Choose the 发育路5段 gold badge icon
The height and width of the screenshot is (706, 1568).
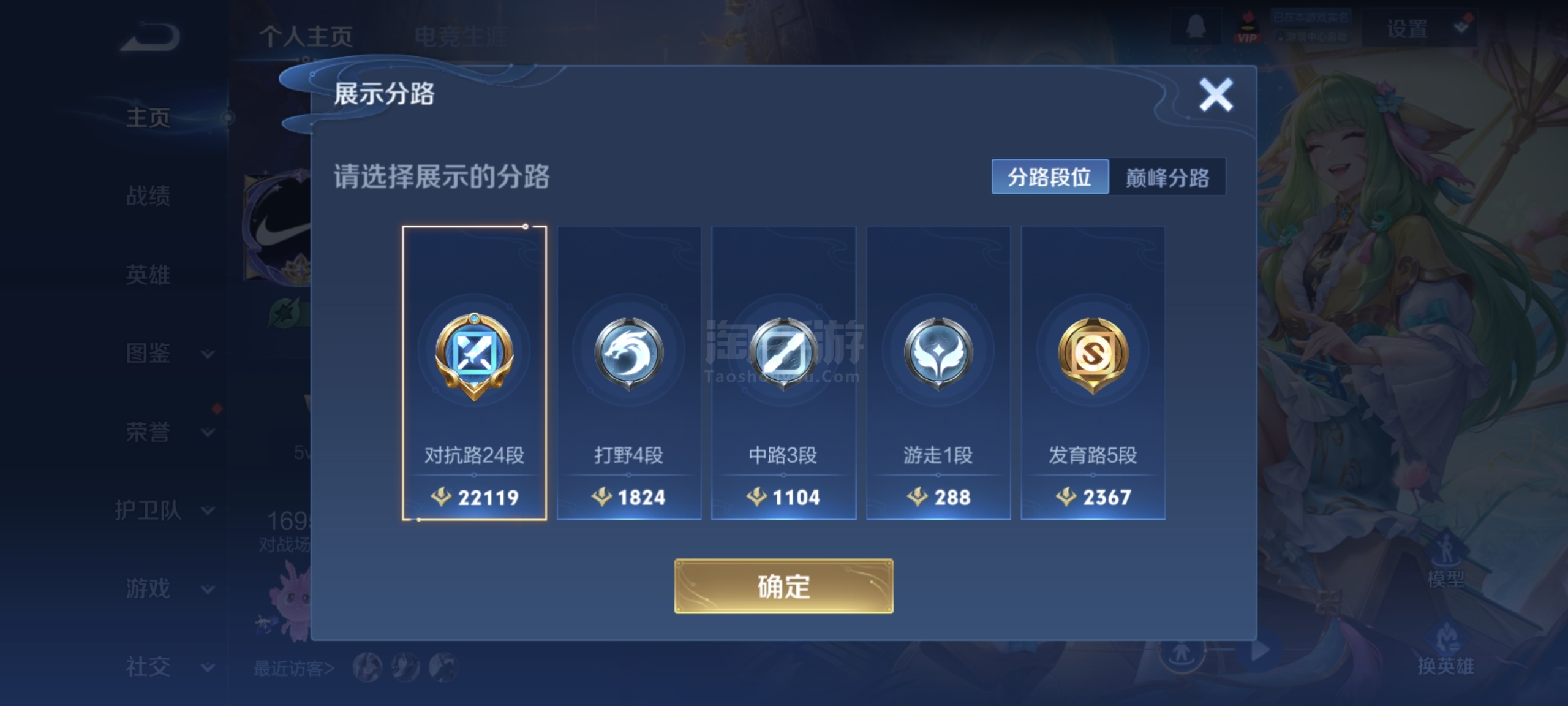(x=1093, y=355)
